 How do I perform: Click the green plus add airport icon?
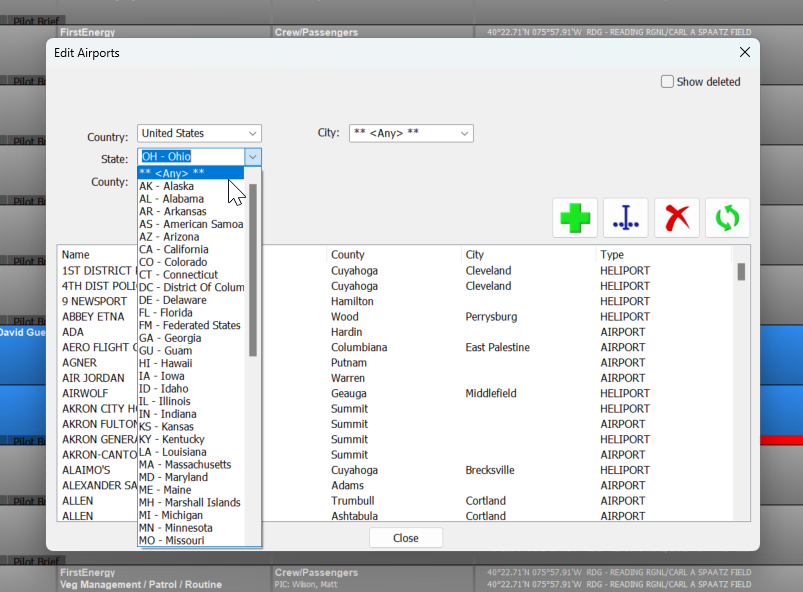click(x=575, y=217)
